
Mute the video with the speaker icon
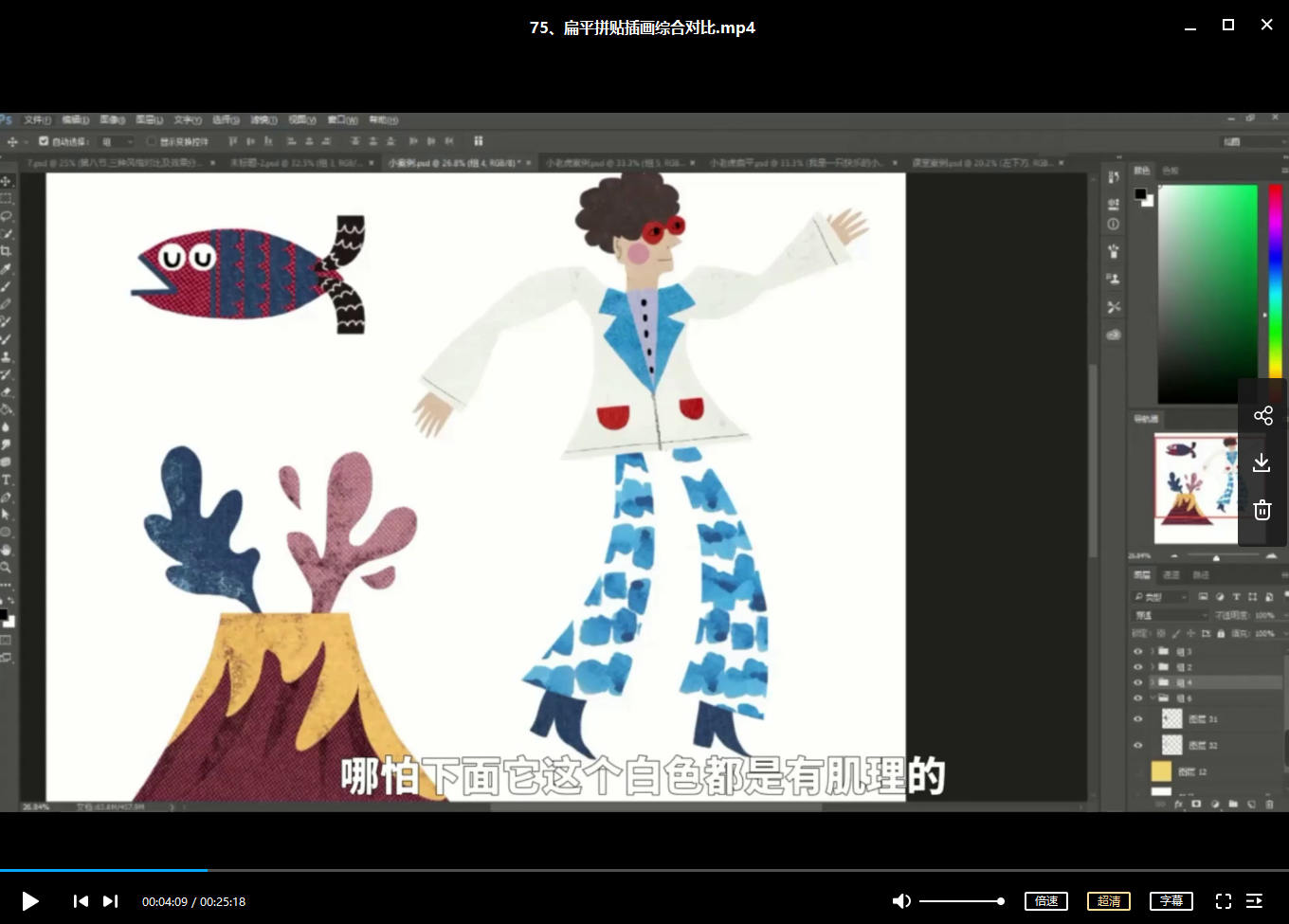pyautogui.click(x=901, y=901)
